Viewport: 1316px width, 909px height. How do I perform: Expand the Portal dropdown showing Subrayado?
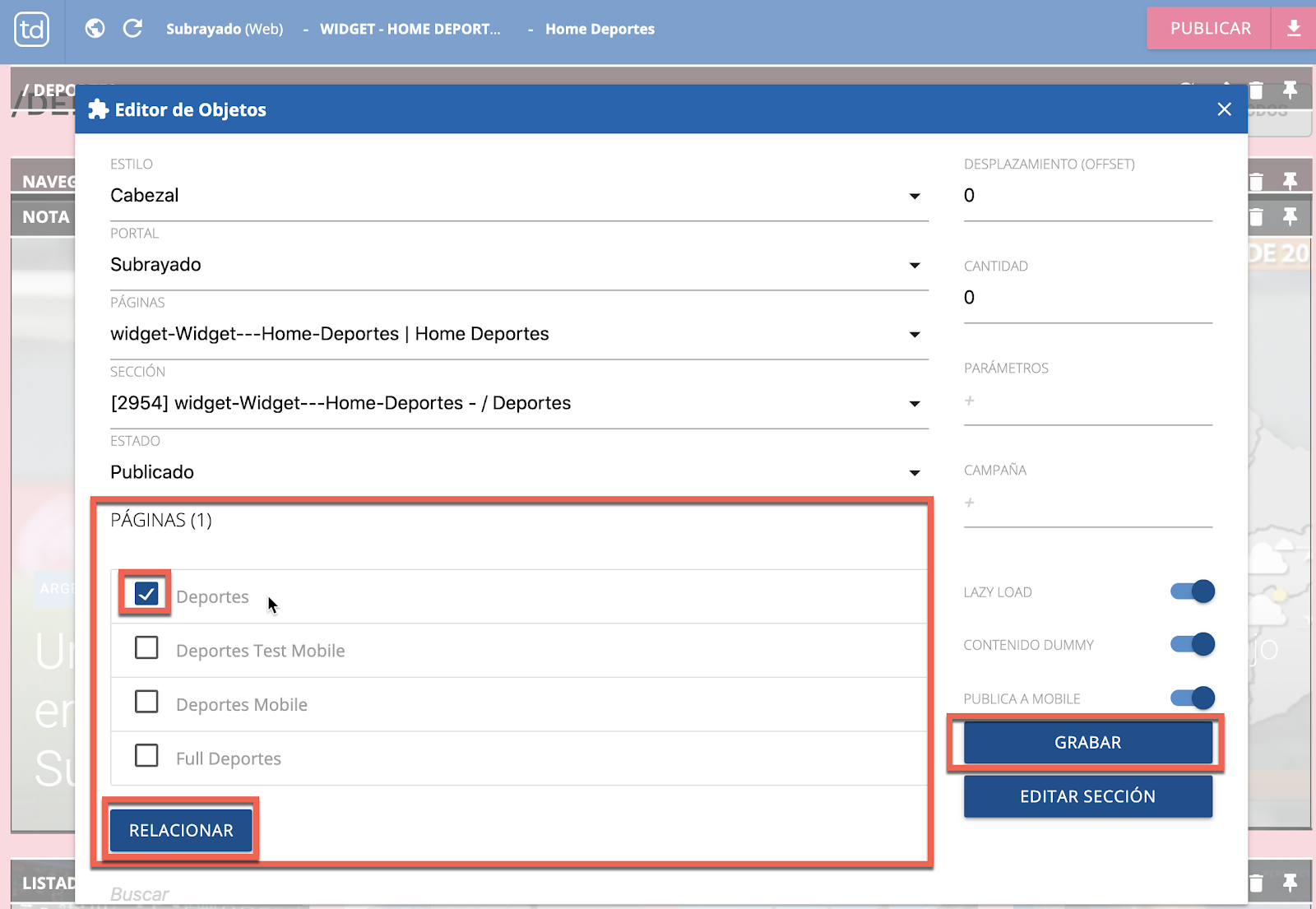[518, 265]
